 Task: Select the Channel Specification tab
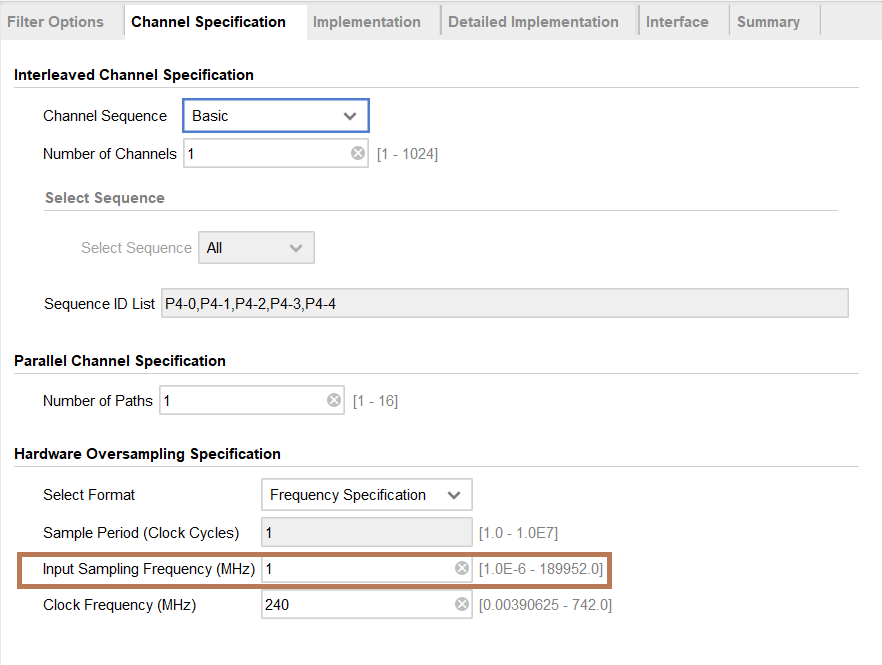point(208,22)
